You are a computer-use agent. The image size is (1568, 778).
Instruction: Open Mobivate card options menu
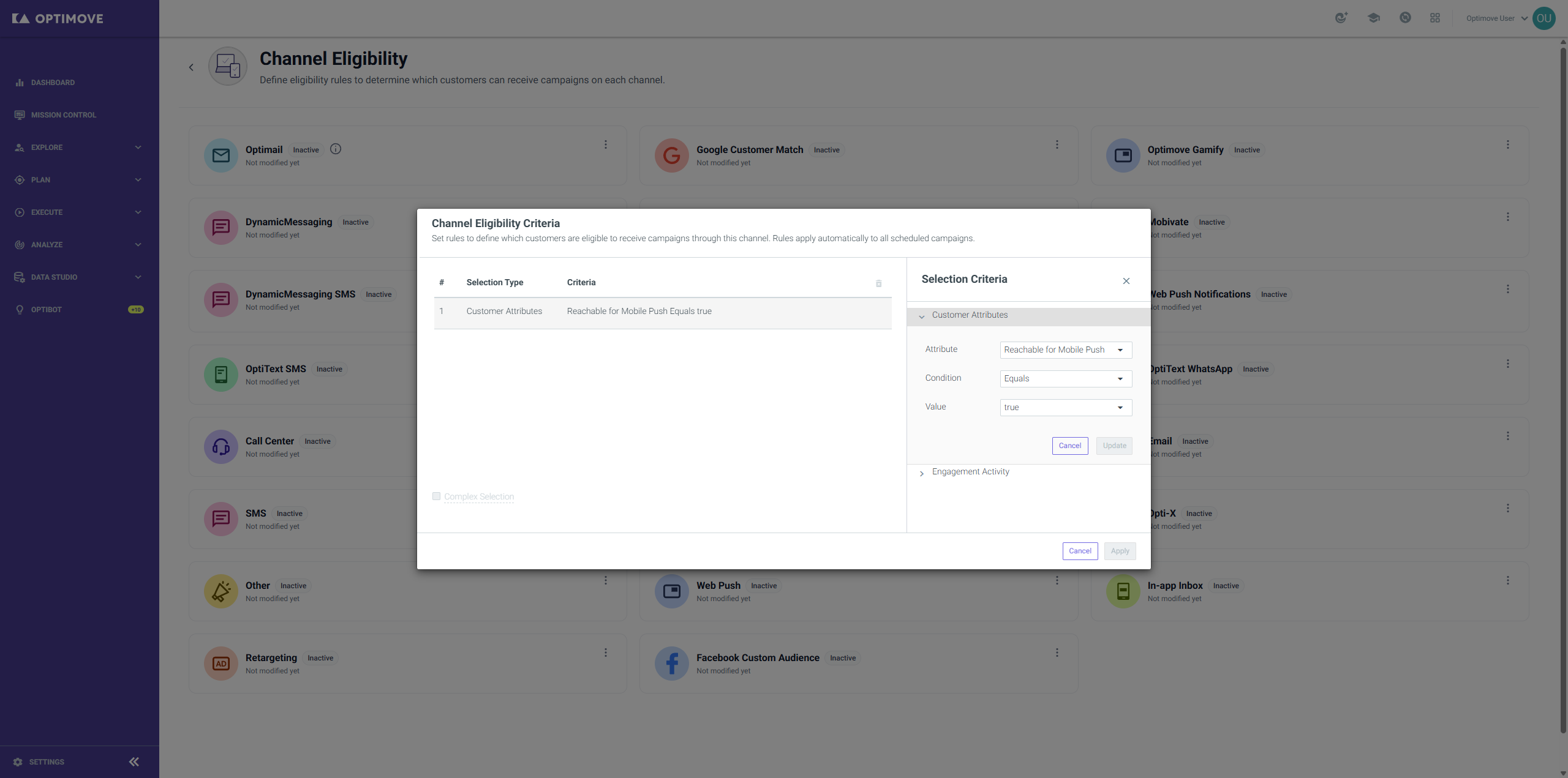tap(1508, 217)
